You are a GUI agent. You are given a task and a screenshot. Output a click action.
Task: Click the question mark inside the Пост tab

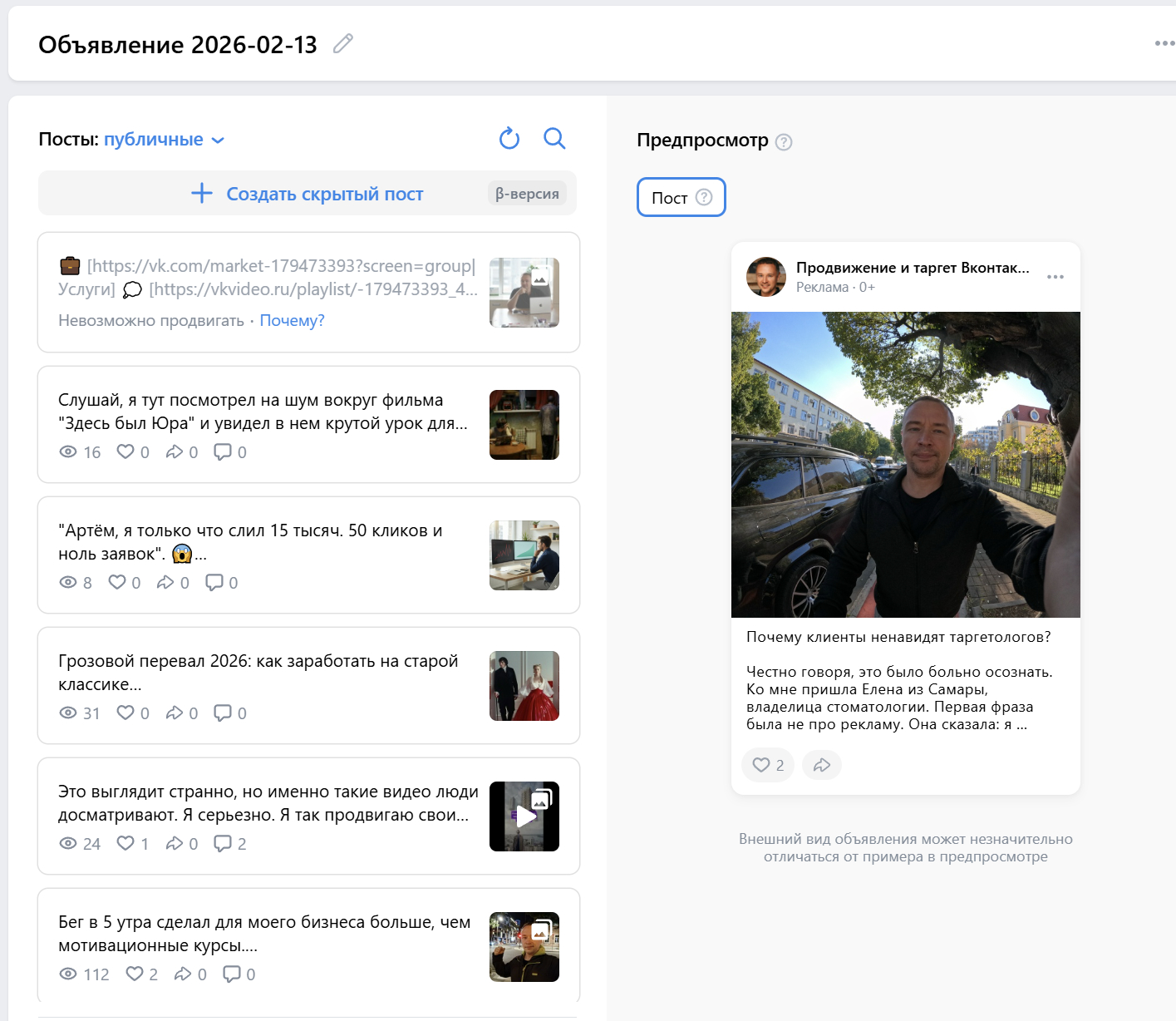(704, 197)
